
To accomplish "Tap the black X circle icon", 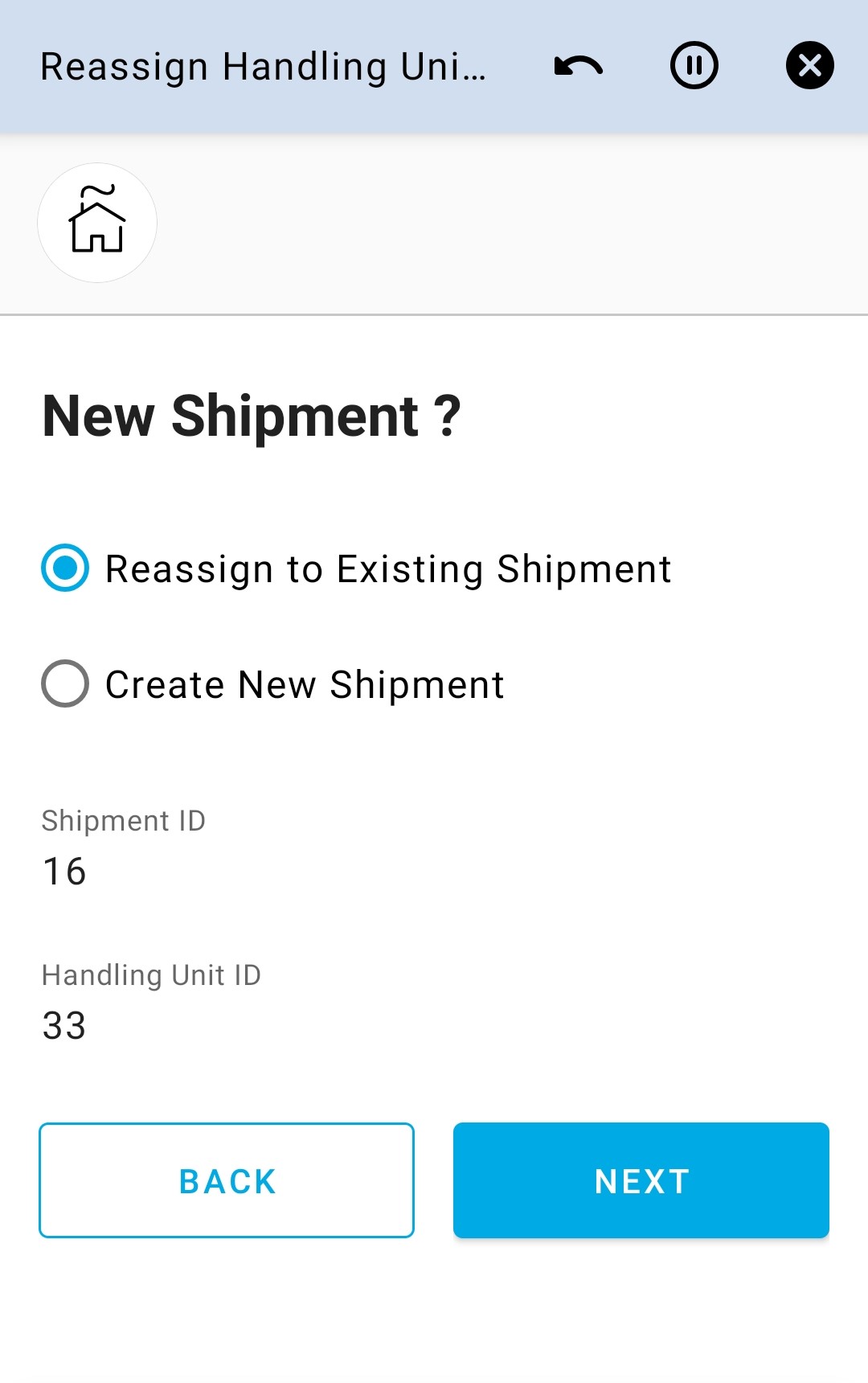I will 809,66.
